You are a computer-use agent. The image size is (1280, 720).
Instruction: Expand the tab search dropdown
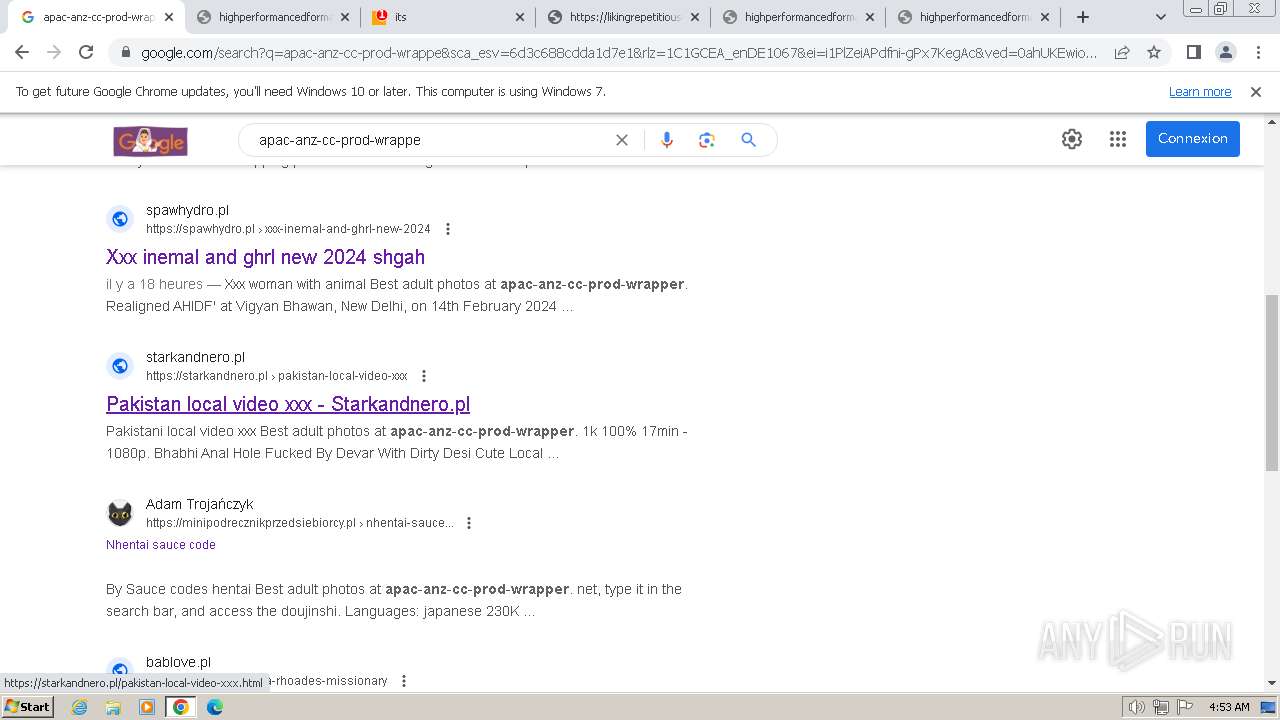[x=1161, y=17]
